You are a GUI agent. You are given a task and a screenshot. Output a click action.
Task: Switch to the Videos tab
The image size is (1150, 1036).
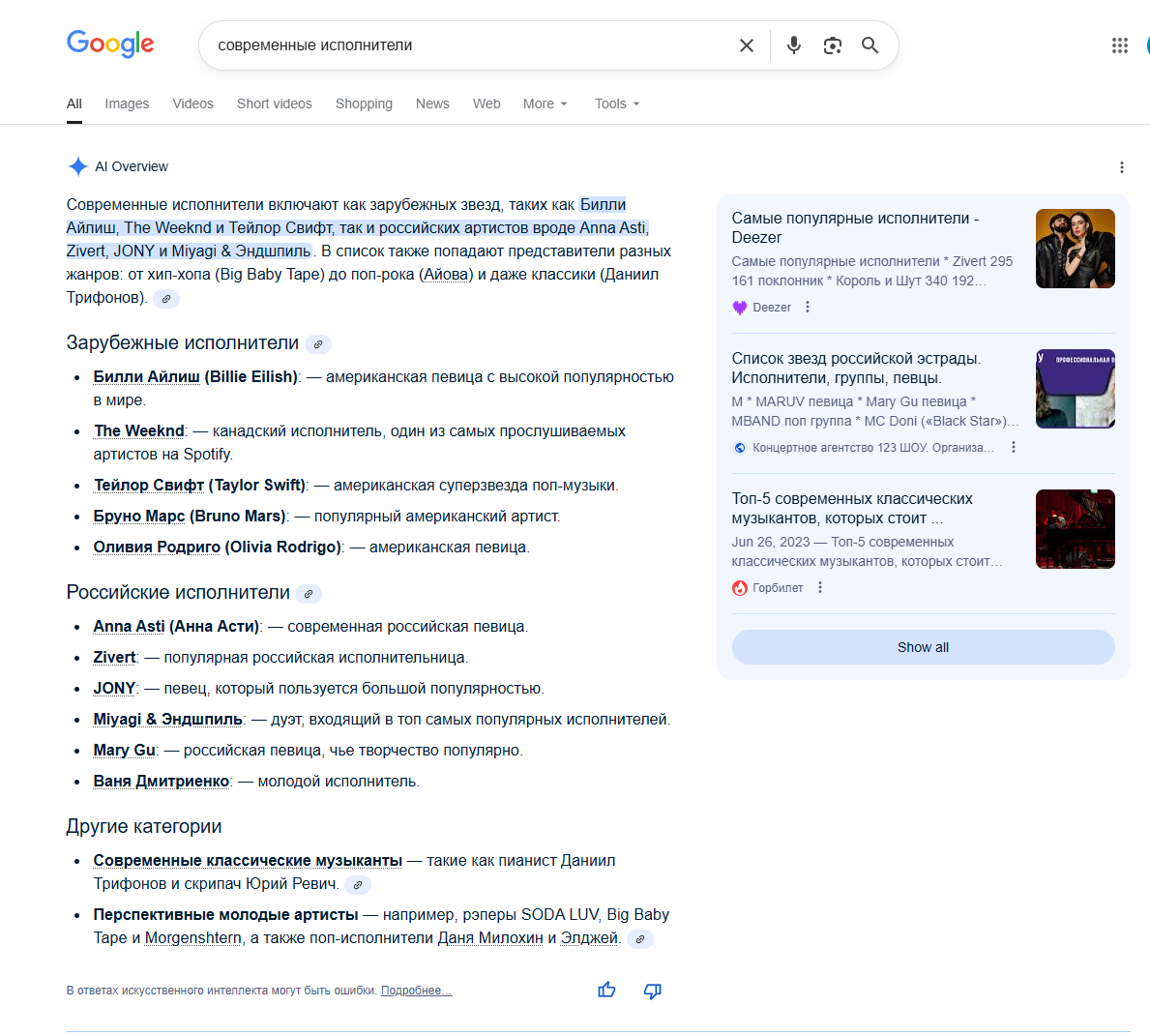point(192,104)
